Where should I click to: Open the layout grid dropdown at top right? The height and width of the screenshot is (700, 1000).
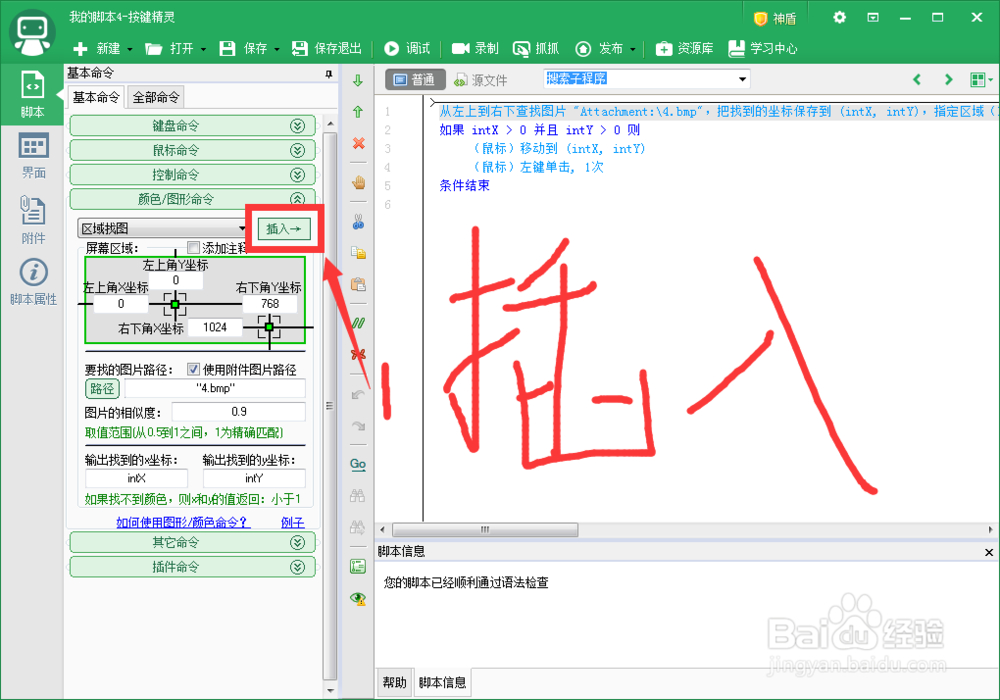(981, 80)
